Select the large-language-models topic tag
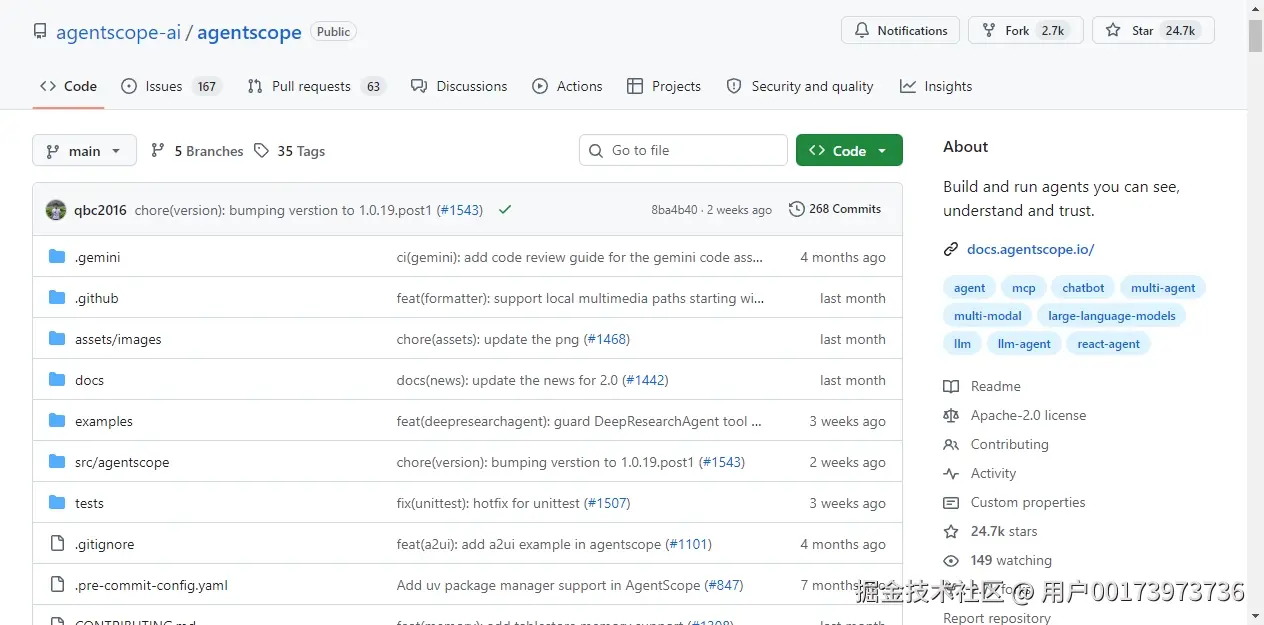This screenshot has height=625, width=1264. pos(1112,316)
